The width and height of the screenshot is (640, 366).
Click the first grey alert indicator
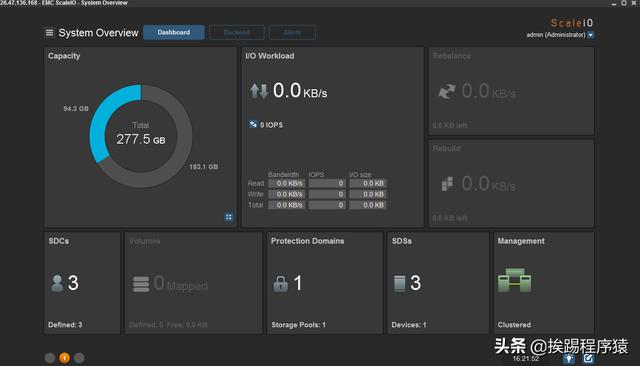click(x=50, y=358)
